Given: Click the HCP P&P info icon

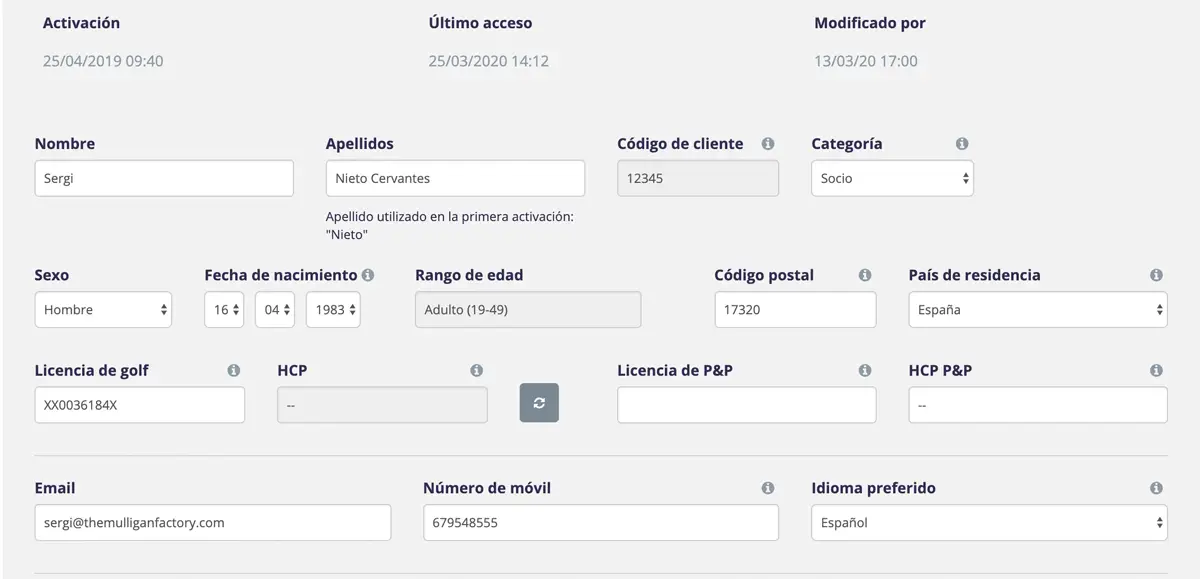Looking at the screenshot, I should 1156,371.
